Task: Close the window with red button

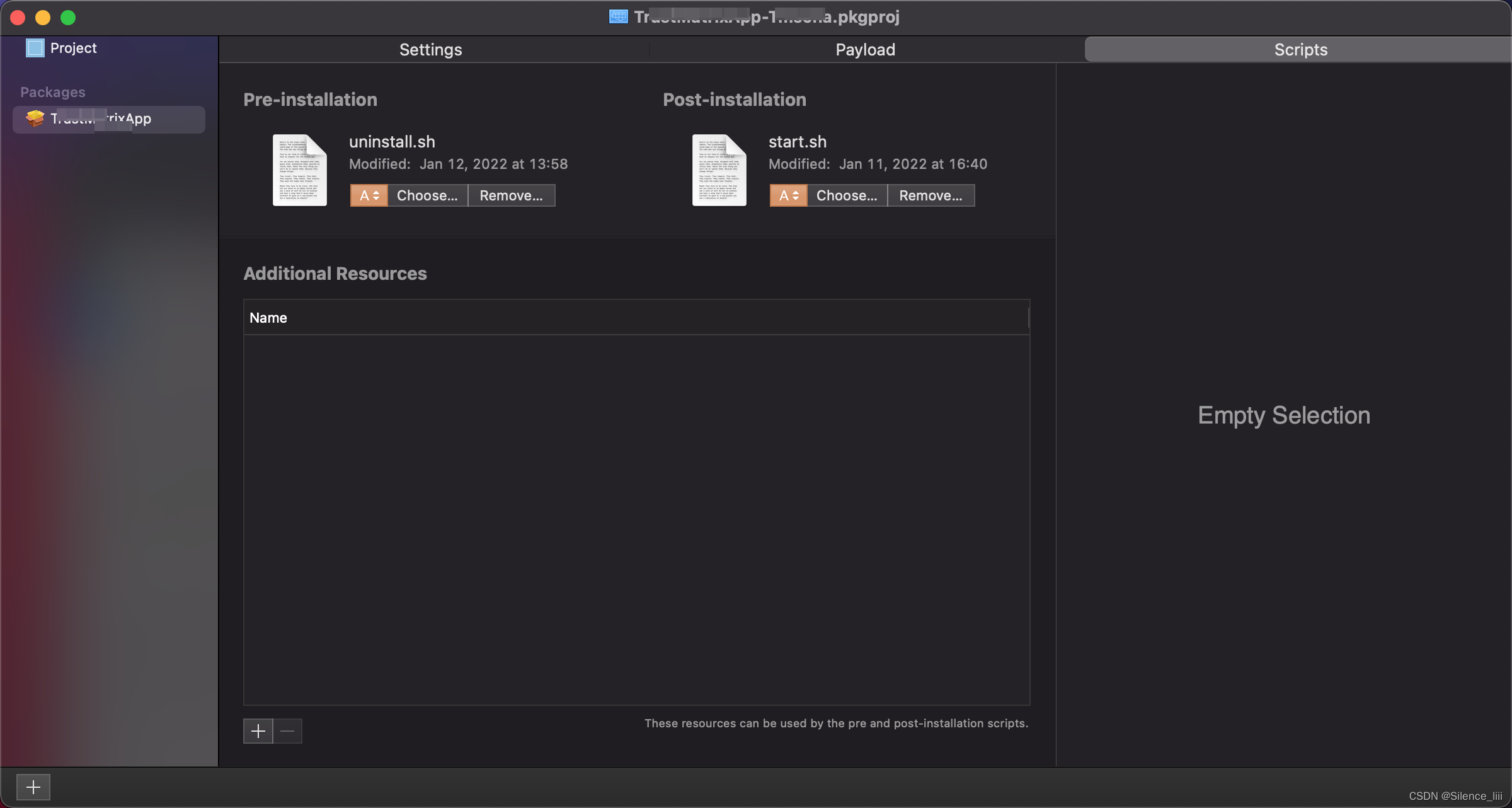Action: (18, 18)
